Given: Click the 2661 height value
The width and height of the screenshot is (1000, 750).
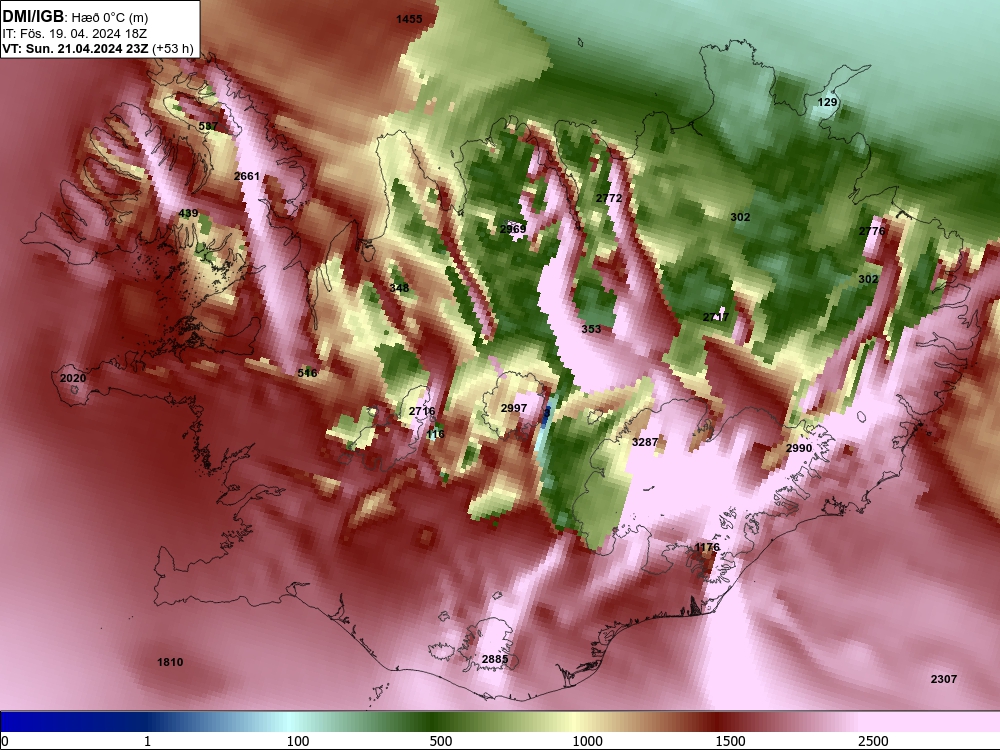Looking at the screenshot, I should tap(247, 176).
